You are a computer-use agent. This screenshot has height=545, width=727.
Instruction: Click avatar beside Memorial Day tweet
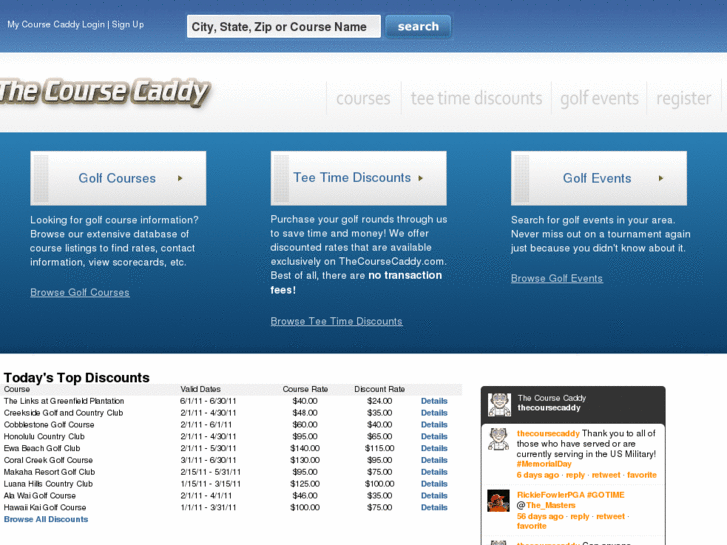tap(498, 439)
